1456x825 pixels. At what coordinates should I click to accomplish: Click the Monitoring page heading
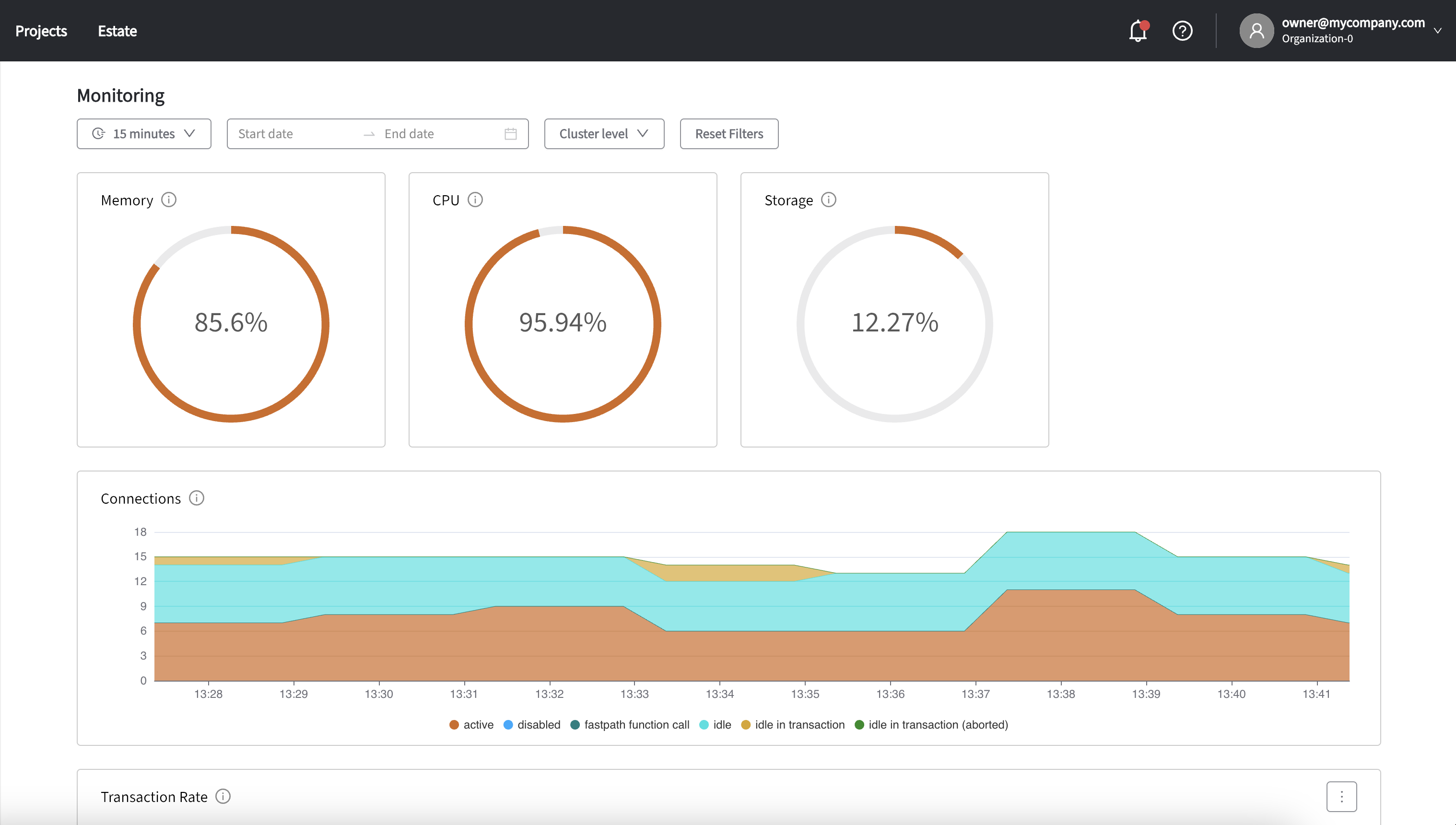[x=121, y=95]
